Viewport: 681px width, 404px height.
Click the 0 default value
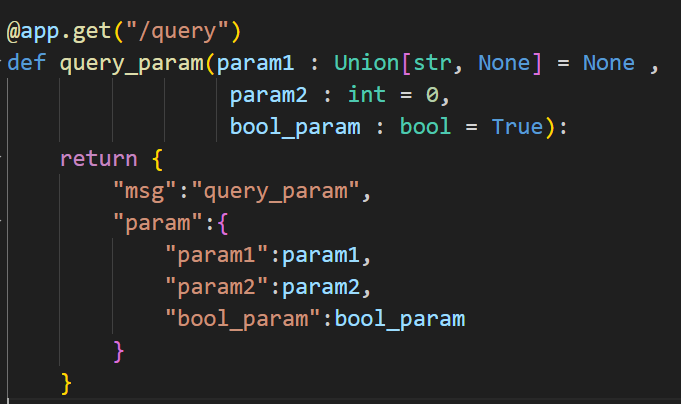click(432, 95)
